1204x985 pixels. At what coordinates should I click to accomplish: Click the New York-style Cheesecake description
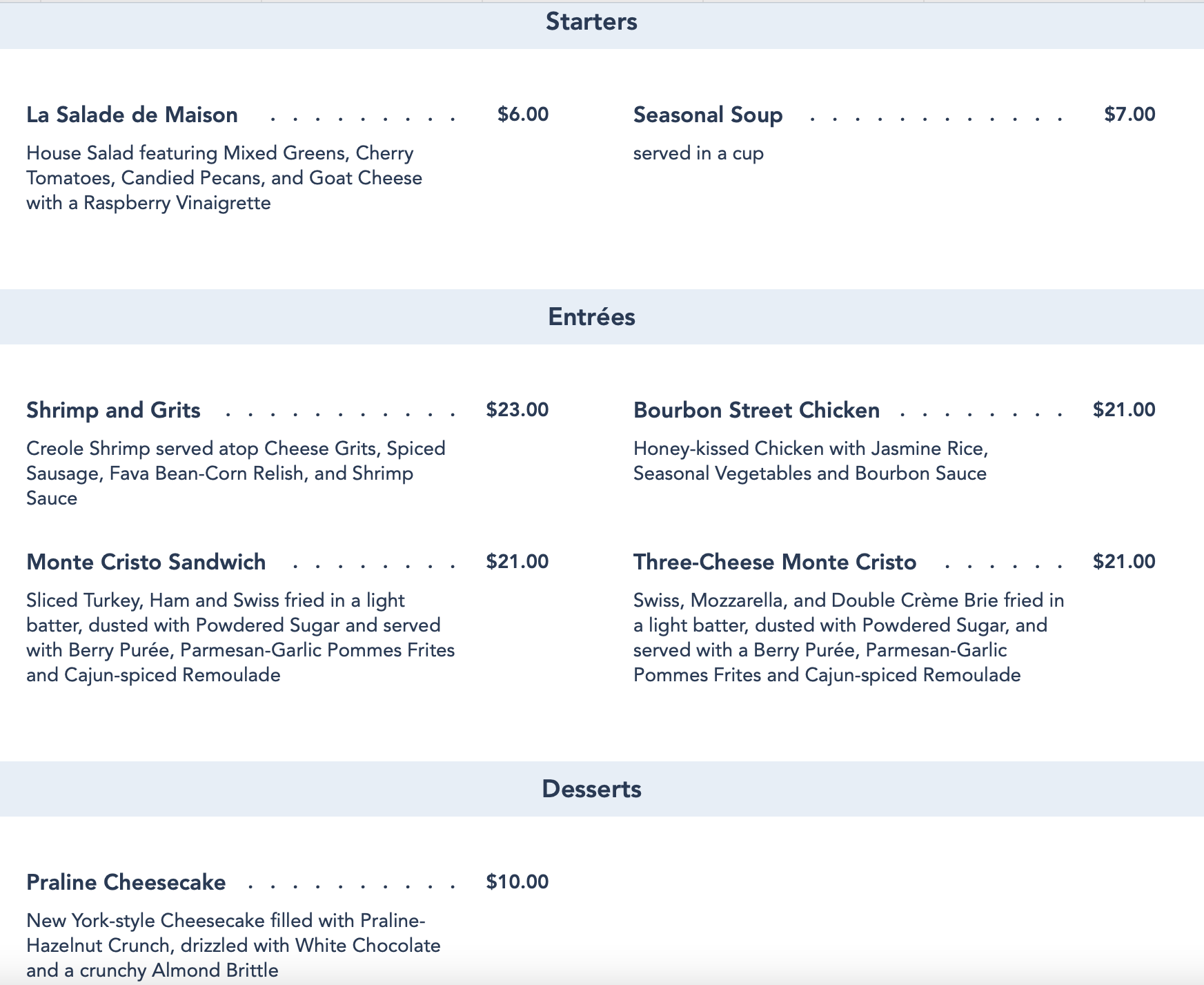point(233,945)
